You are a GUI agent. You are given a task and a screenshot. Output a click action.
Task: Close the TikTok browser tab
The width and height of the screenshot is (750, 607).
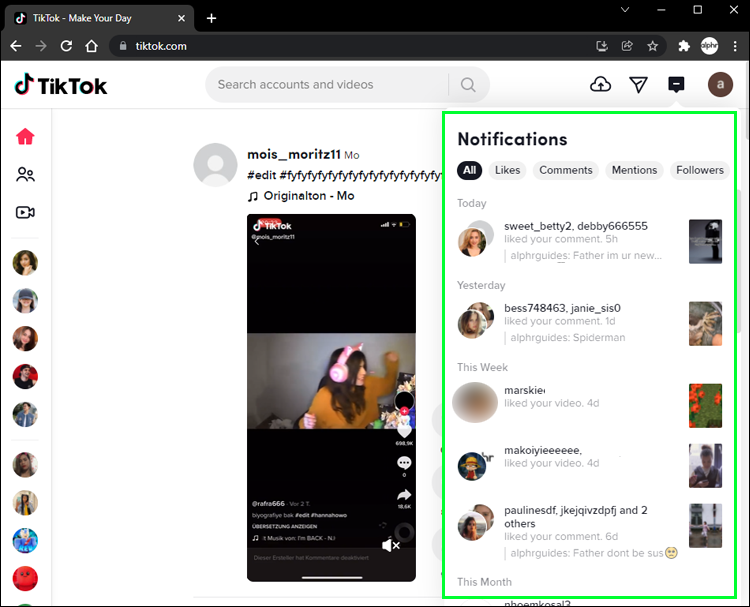(181, 18)
